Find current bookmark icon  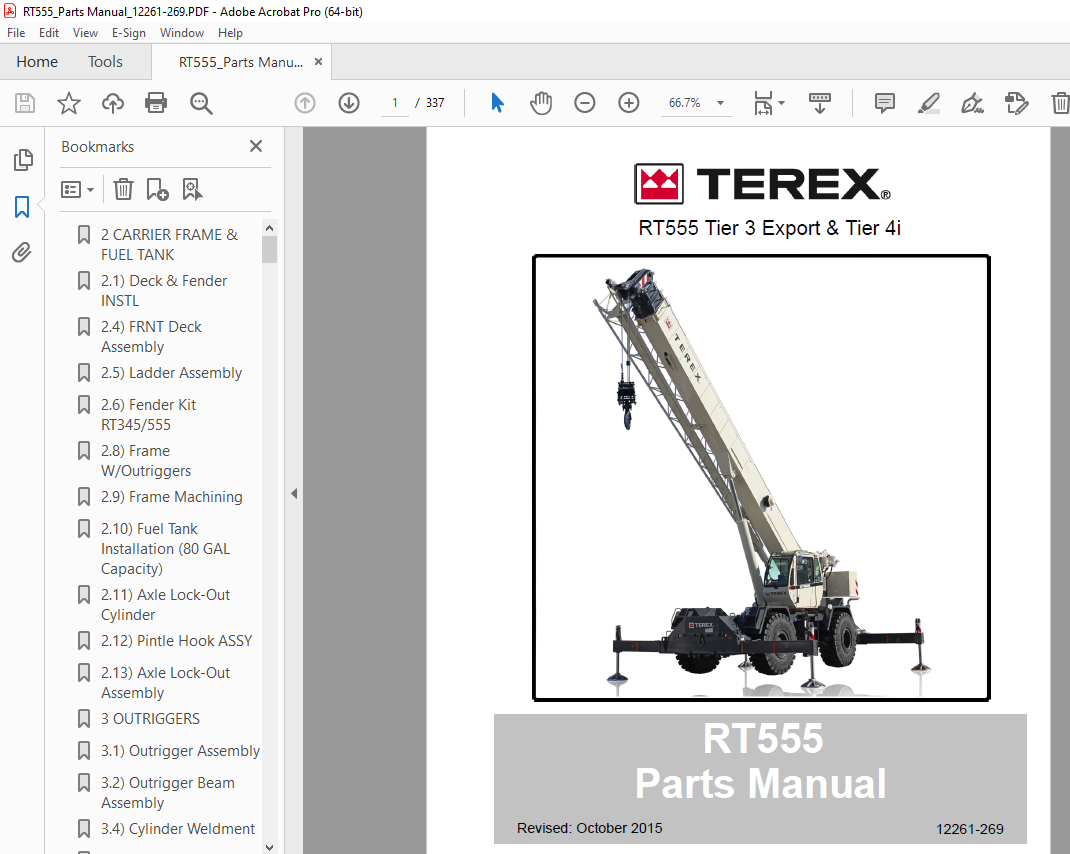(x=192, y=189)
